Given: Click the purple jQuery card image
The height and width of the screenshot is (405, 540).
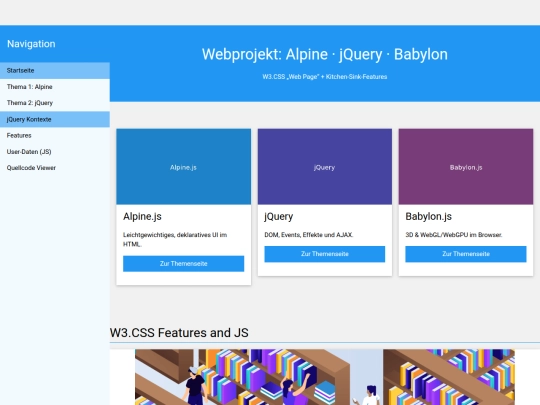Looking at the screenshot, I should pos(325,167).
